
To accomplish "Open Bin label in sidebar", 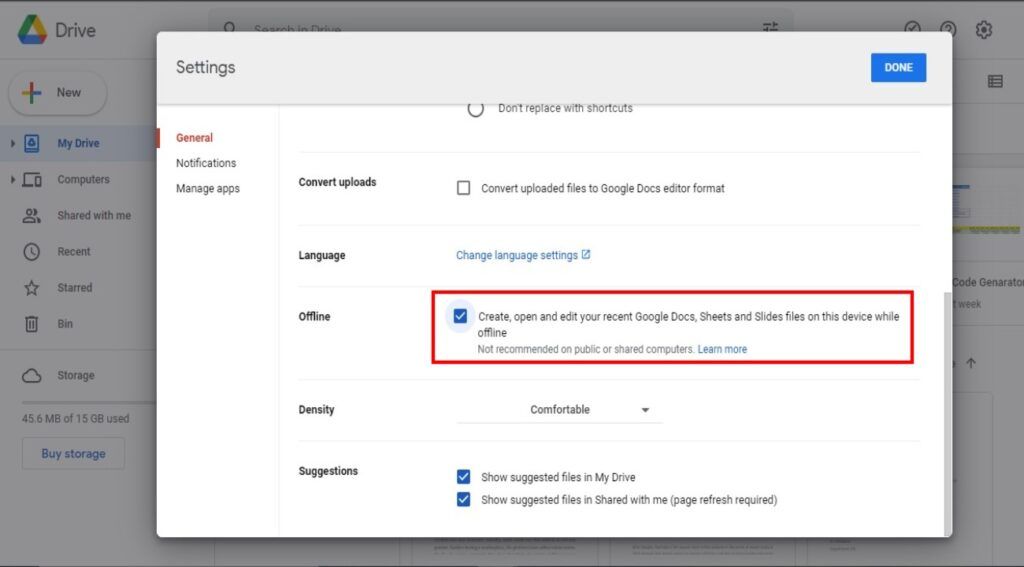I will point(65,324).
